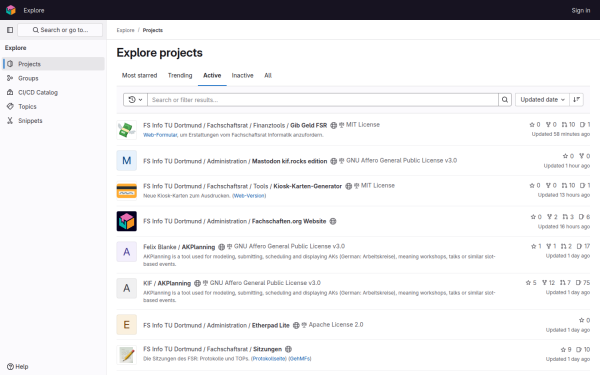Image resolution: width=600 pixels, height=375 pixels.
Task: Click Explore in the top header
Action: pyautogui.click(x=34, y=10)
